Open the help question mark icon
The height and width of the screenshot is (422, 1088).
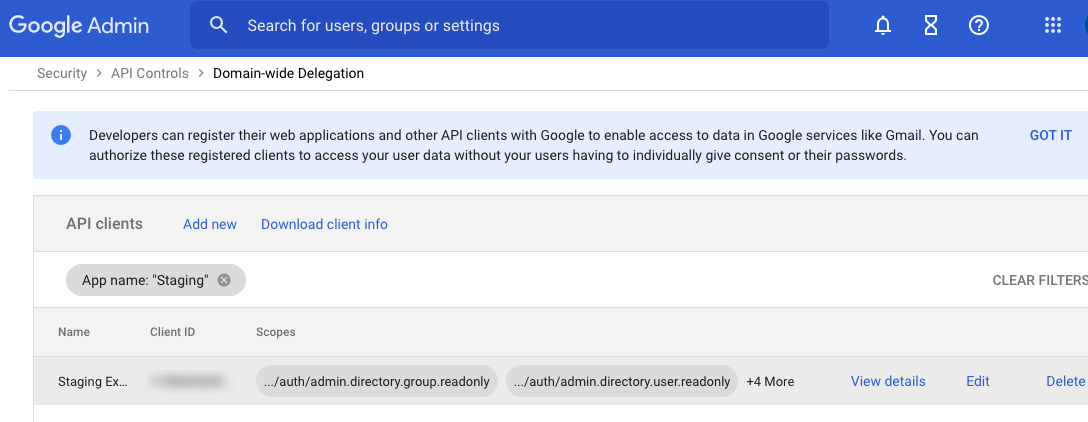978,26
